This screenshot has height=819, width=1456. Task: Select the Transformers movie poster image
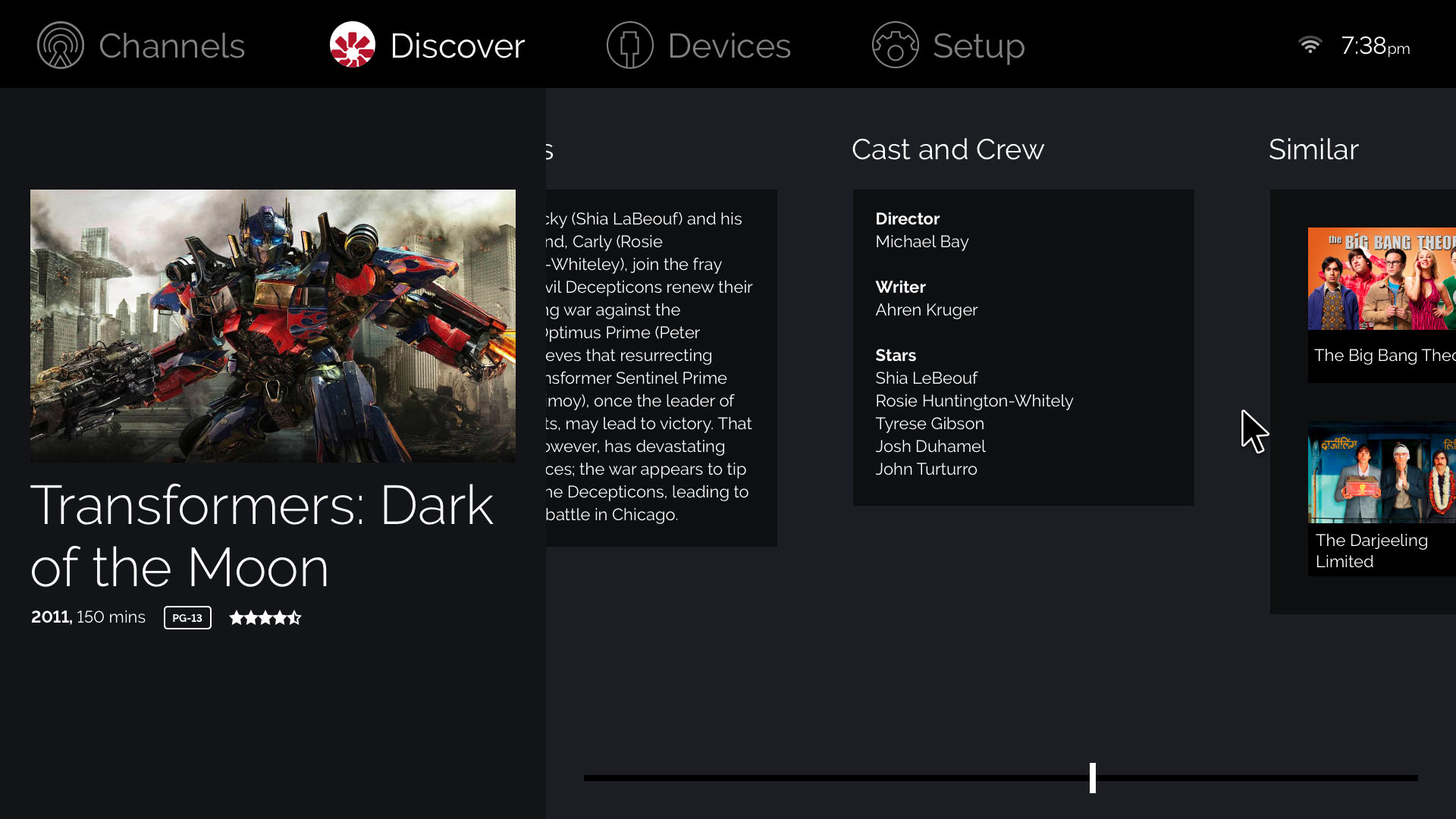pyautogui.click(x=273, y=326)
